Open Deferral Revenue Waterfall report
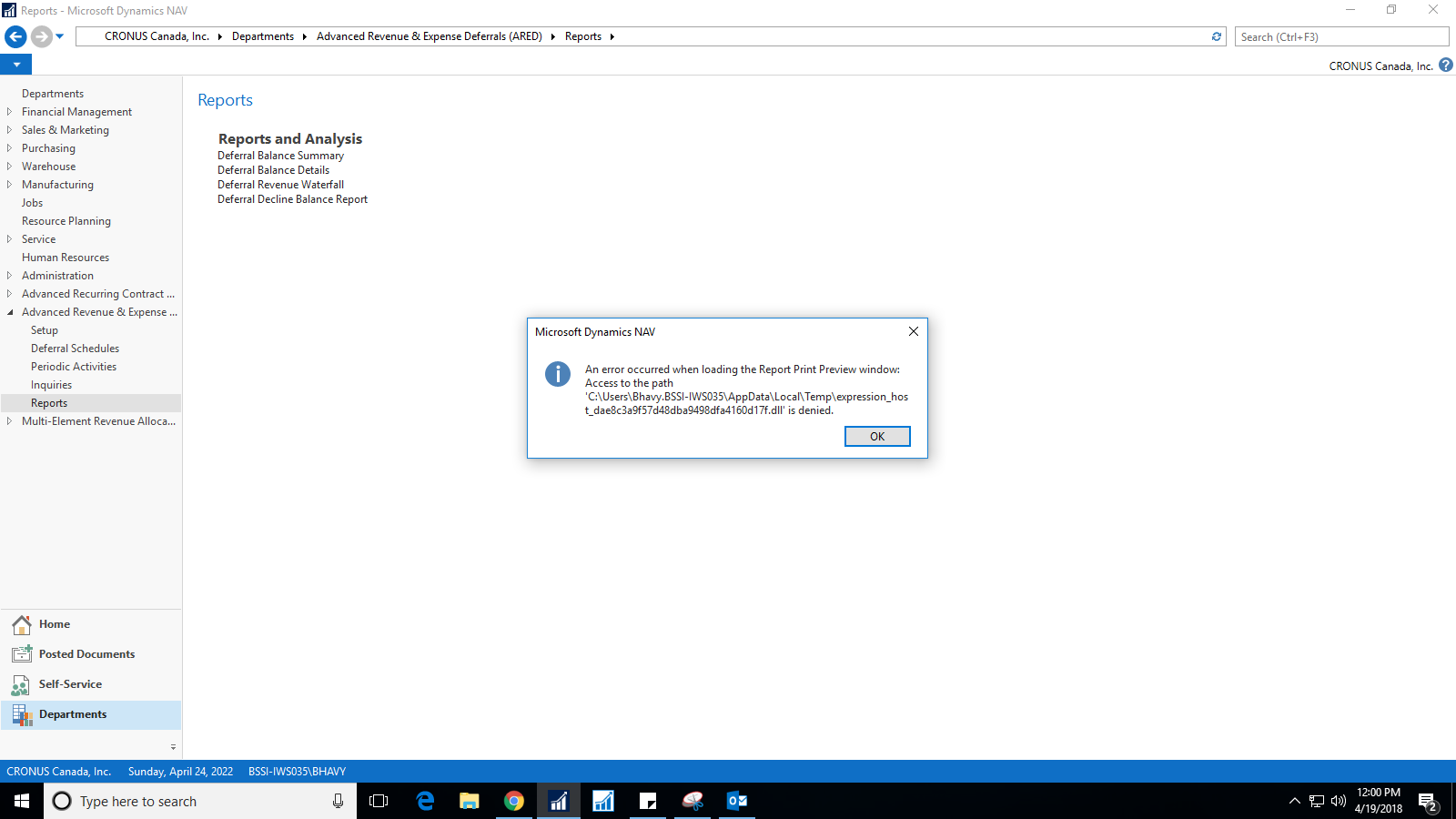This screenshot has height=819, width=1456. pyautogui.click(x=280, y=185)
